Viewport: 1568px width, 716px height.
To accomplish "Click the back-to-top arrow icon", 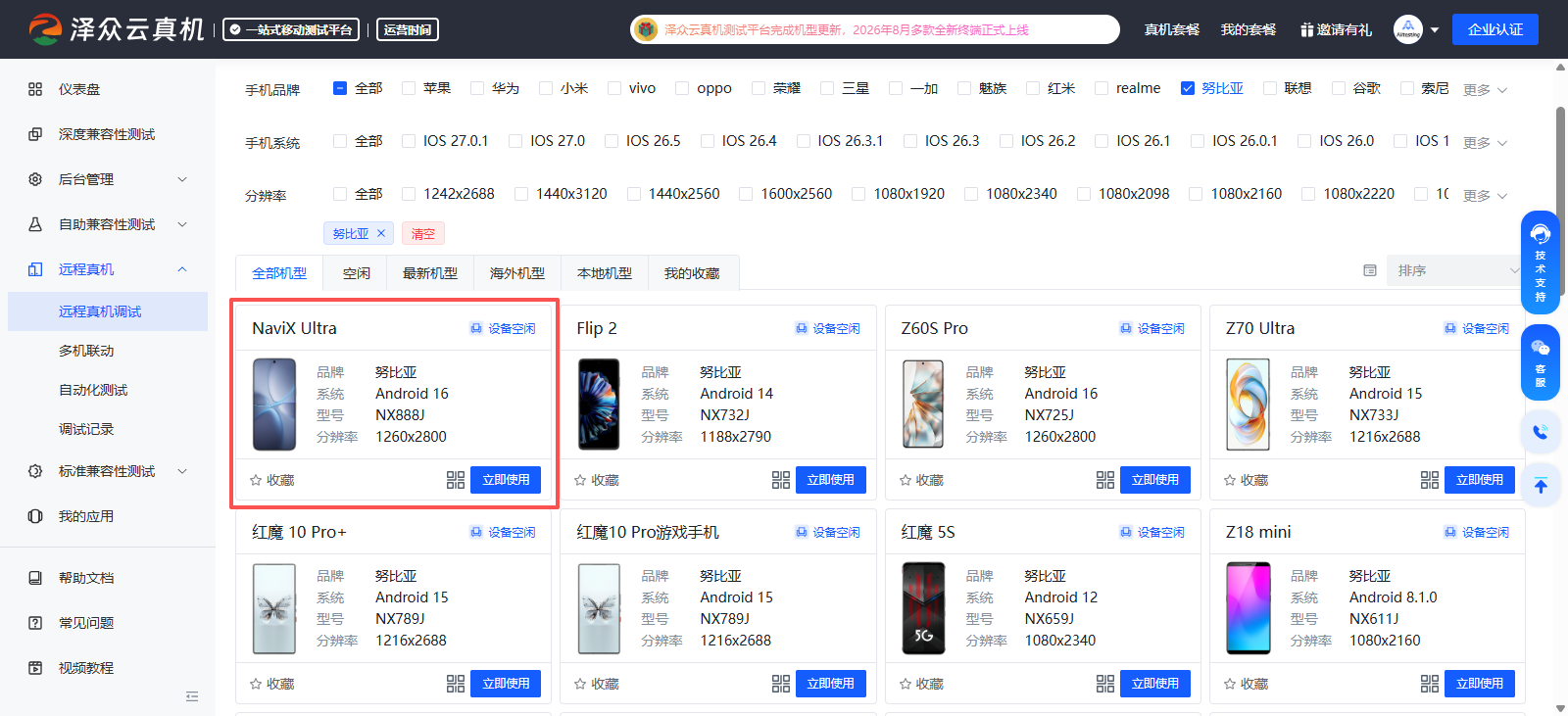I will point(1541,486).
